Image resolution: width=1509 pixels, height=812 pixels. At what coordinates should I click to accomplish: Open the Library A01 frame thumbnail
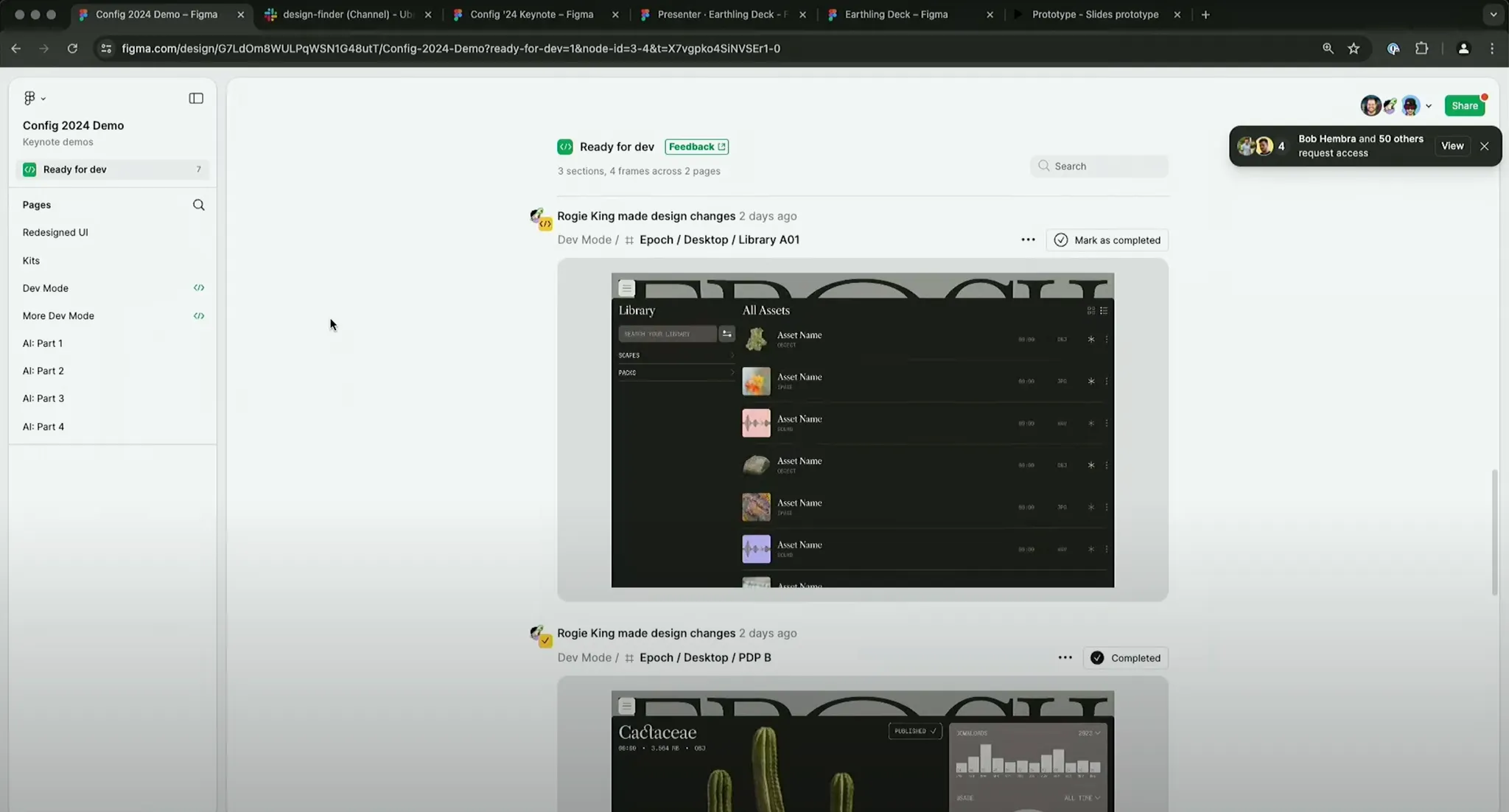(x=862, y=430)
